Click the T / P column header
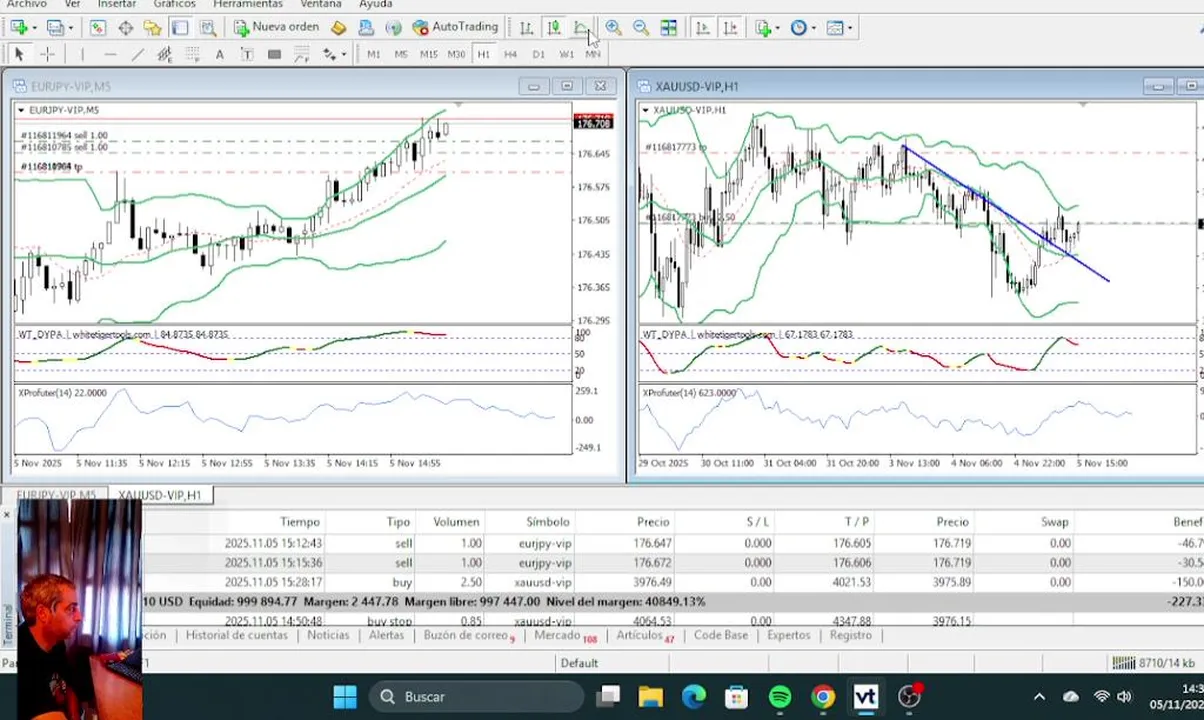The height and width of the screenshot is (720, 1204). (x=856, y=522)
